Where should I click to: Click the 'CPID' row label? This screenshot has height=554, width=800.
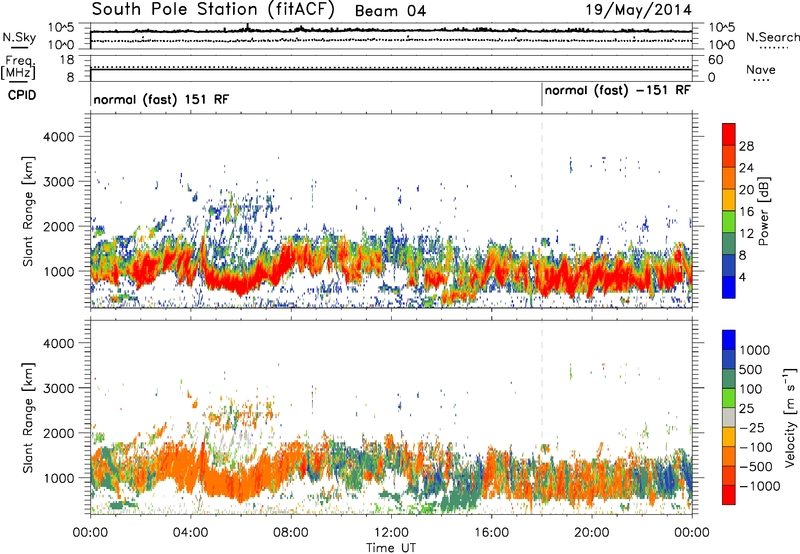(21, 95)
